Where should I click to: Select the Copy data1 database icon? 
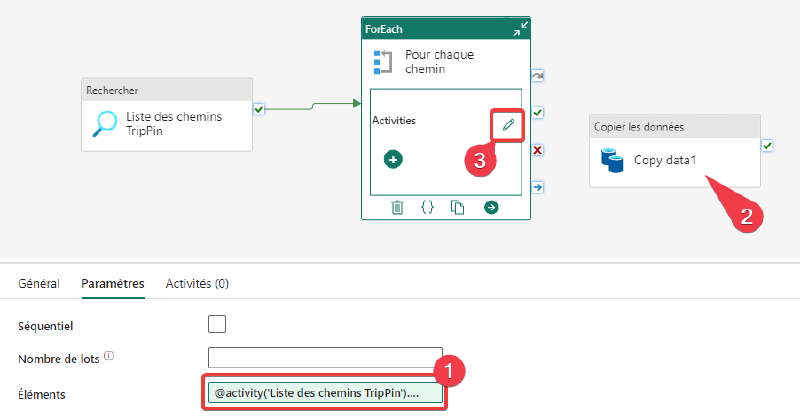(x=612, y=160)
